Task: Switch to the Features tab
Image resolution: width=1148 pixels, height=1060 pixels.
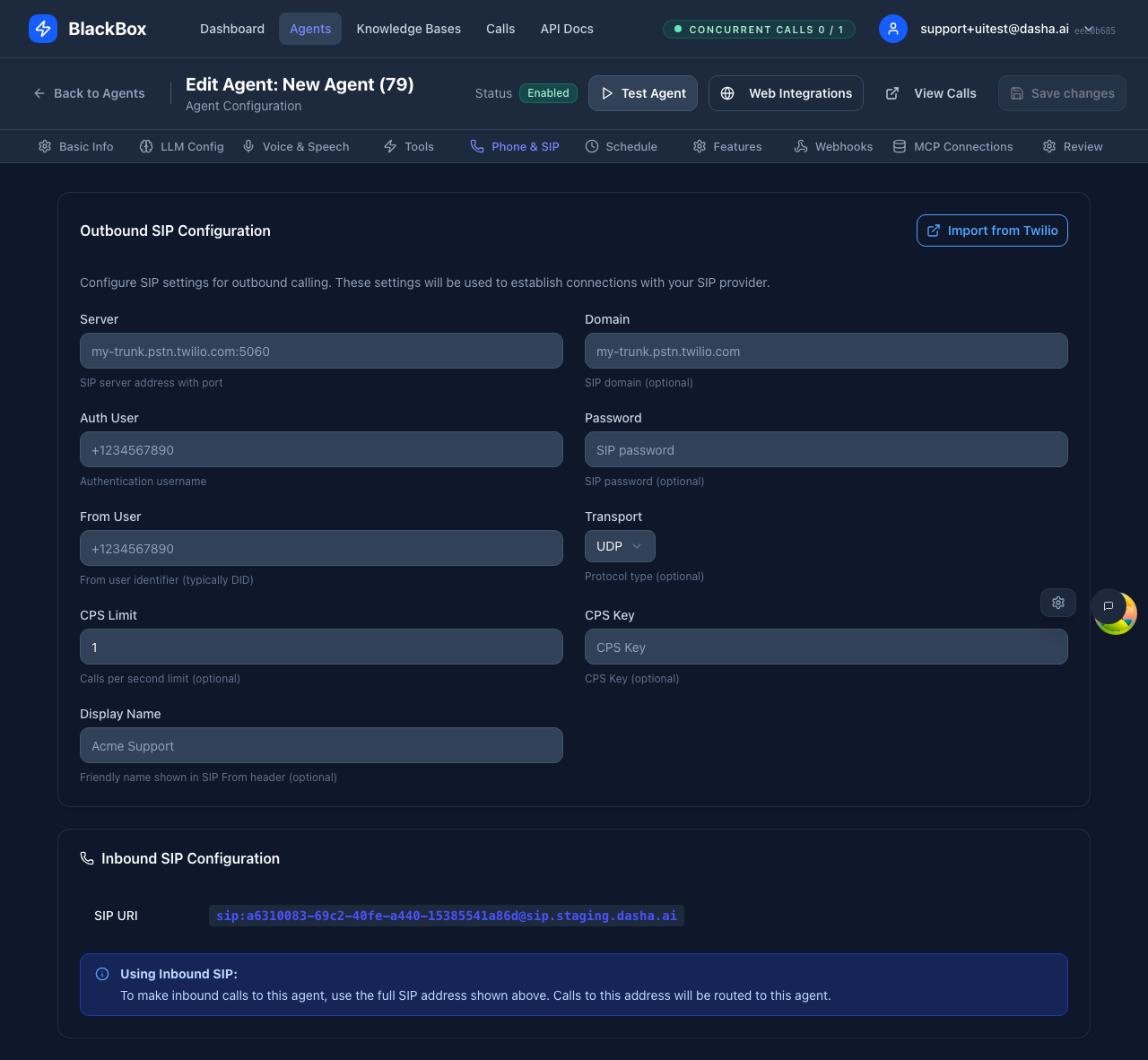Action: point(727,146)
